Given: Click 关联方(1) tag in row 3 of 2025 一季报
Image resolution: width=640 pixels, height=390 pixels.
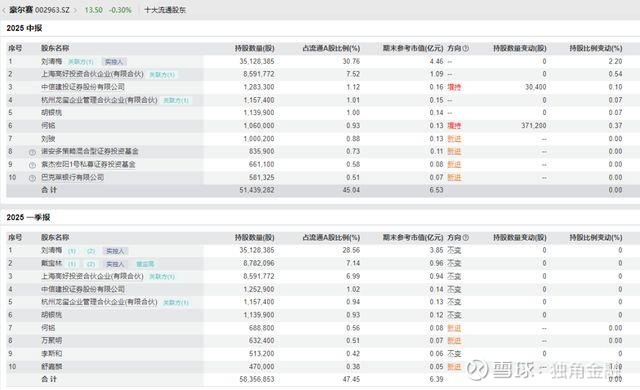Looking at the screenshot, I should (162, 277).
